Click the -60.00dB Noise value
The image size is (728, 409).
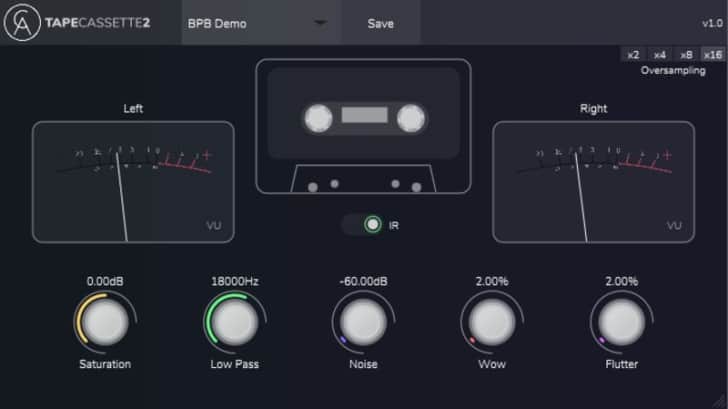[363, 281]
